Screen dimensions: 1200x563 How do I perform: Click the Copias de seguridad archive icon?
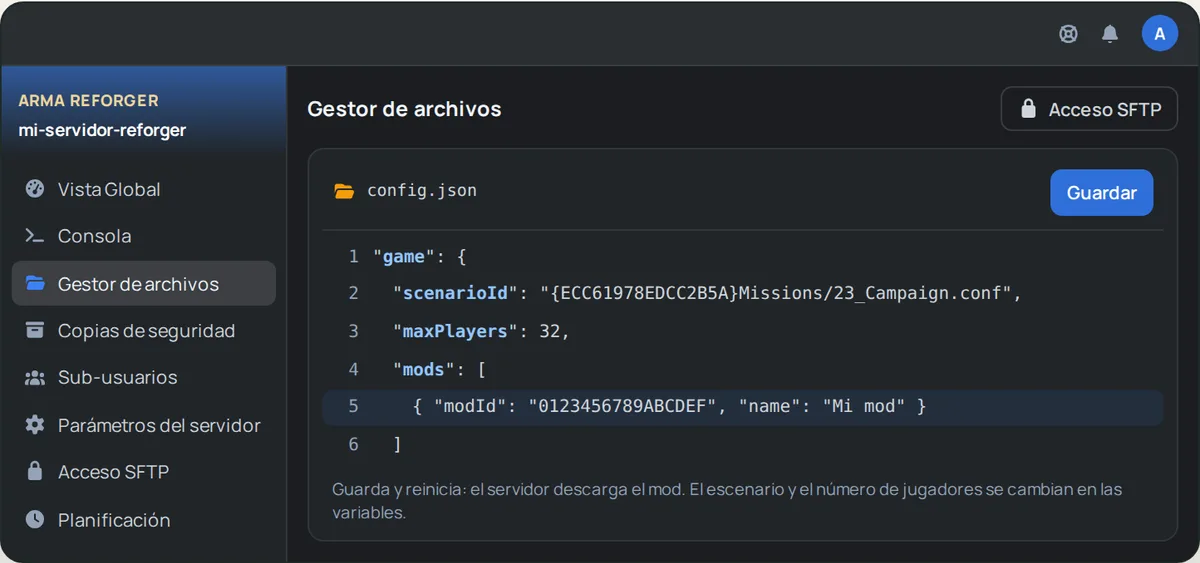[x=35, y=330]
